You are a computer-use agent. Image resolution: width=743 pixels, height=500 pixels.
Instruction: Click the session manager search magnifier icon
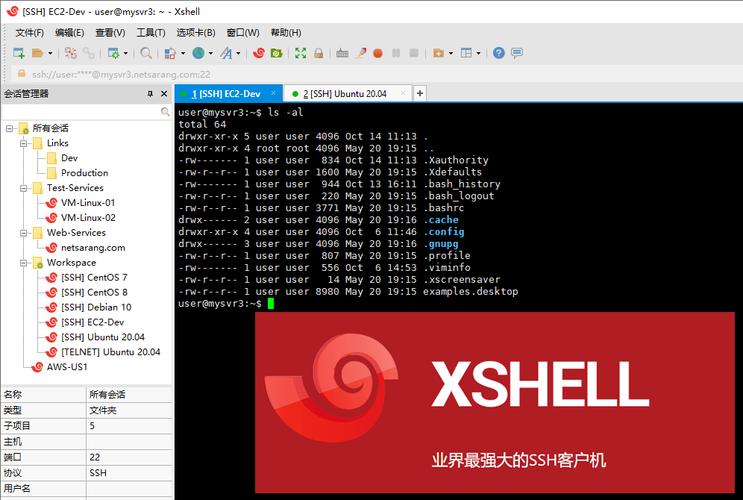click(165, 111)
